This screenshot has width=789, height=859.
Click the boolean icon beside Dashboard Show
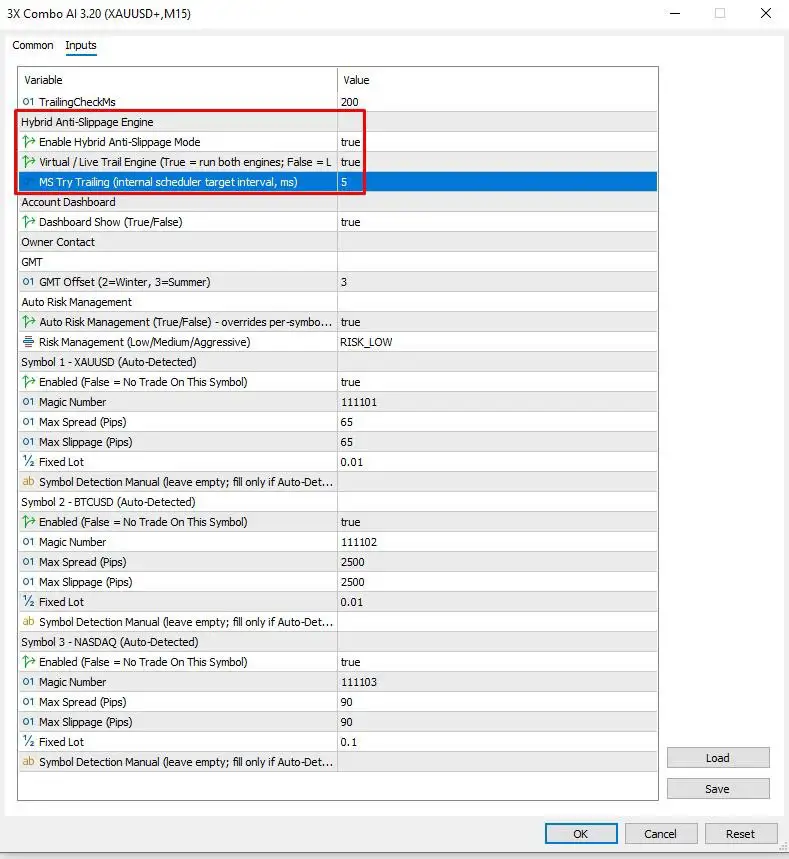click(x=28, y=221)
